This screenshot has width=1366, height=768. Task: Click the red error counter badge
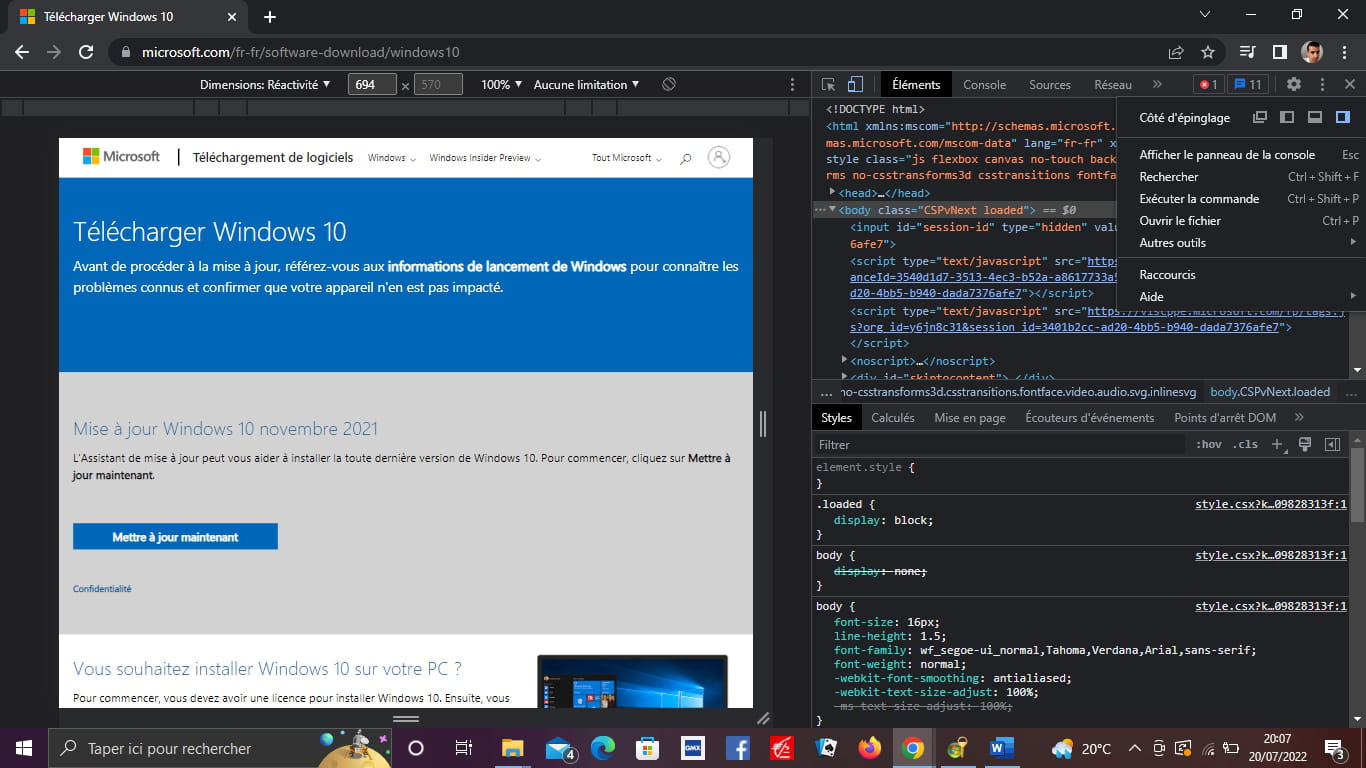tap(1208, 85)
